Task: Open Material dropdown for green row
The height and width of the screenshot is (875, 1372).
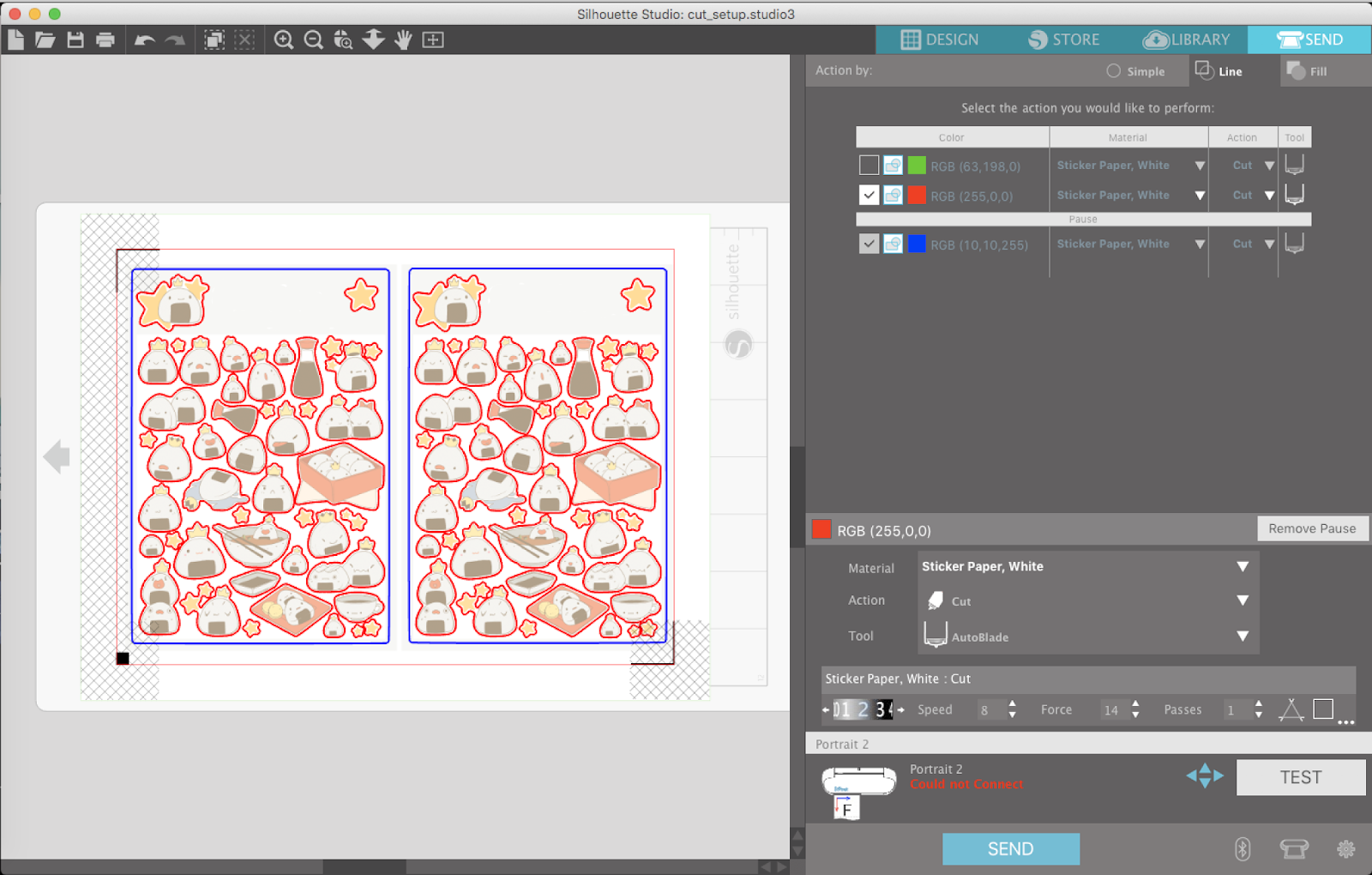Action: pos(1200,166)
